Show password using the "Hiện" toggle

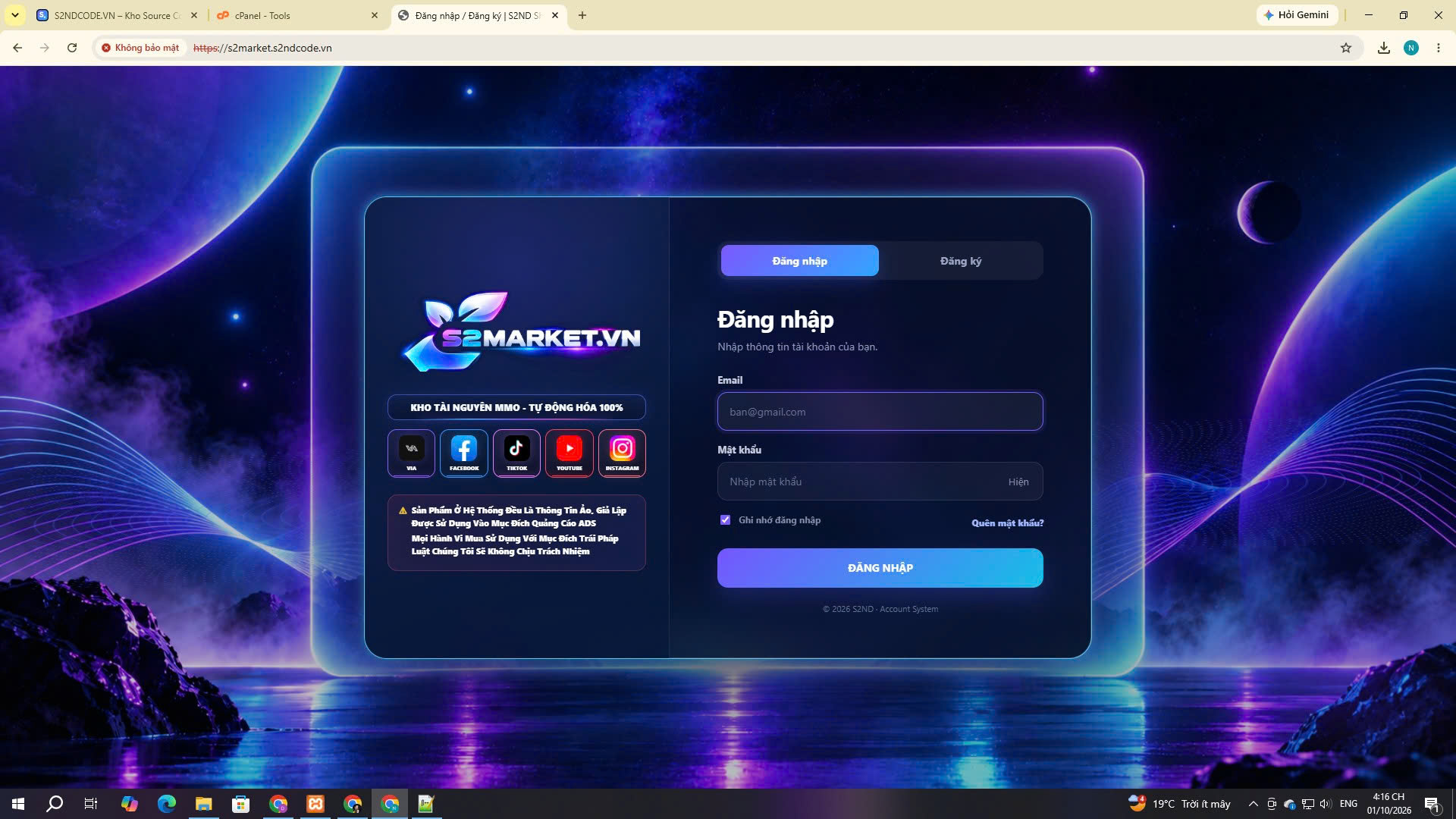tap(1018, 482)
